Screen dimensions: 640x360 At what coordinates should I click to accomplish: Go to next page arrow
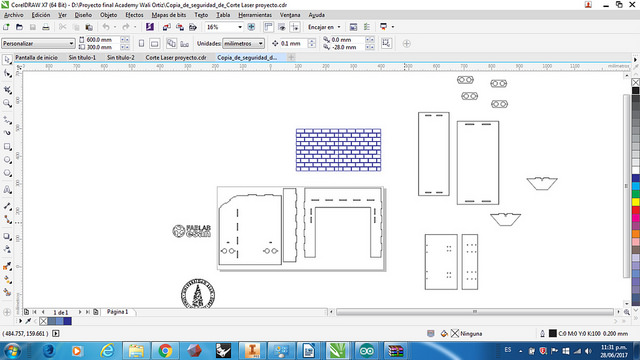point(80,312)
